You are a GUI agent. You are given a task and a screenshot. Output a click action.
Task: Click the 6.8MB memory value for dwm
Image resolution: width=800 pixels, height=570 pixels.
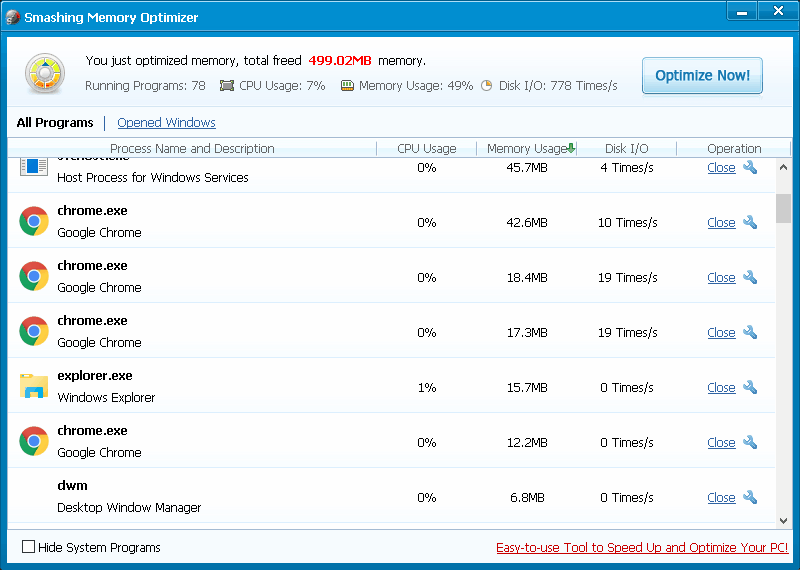527,498
